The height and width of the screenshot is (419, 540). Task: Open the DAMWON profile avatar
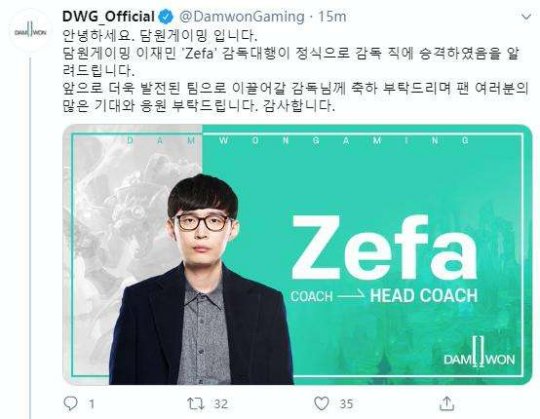(30, 32)
